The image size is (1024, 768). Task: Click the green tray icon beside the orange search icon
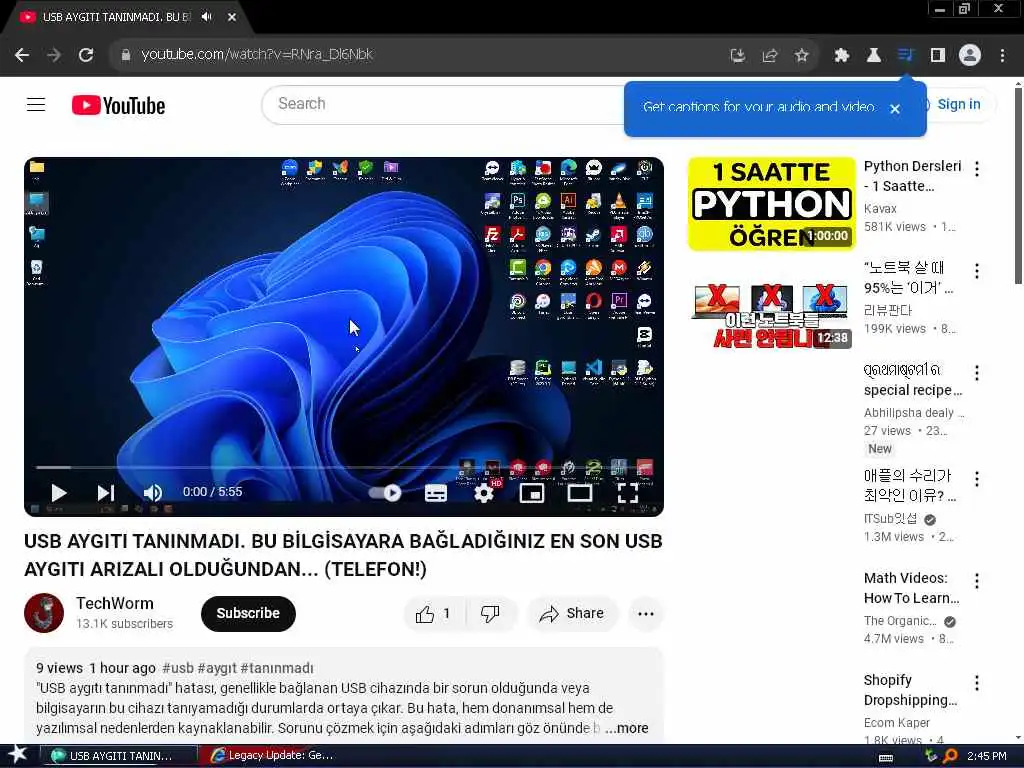tap(932, 756)
